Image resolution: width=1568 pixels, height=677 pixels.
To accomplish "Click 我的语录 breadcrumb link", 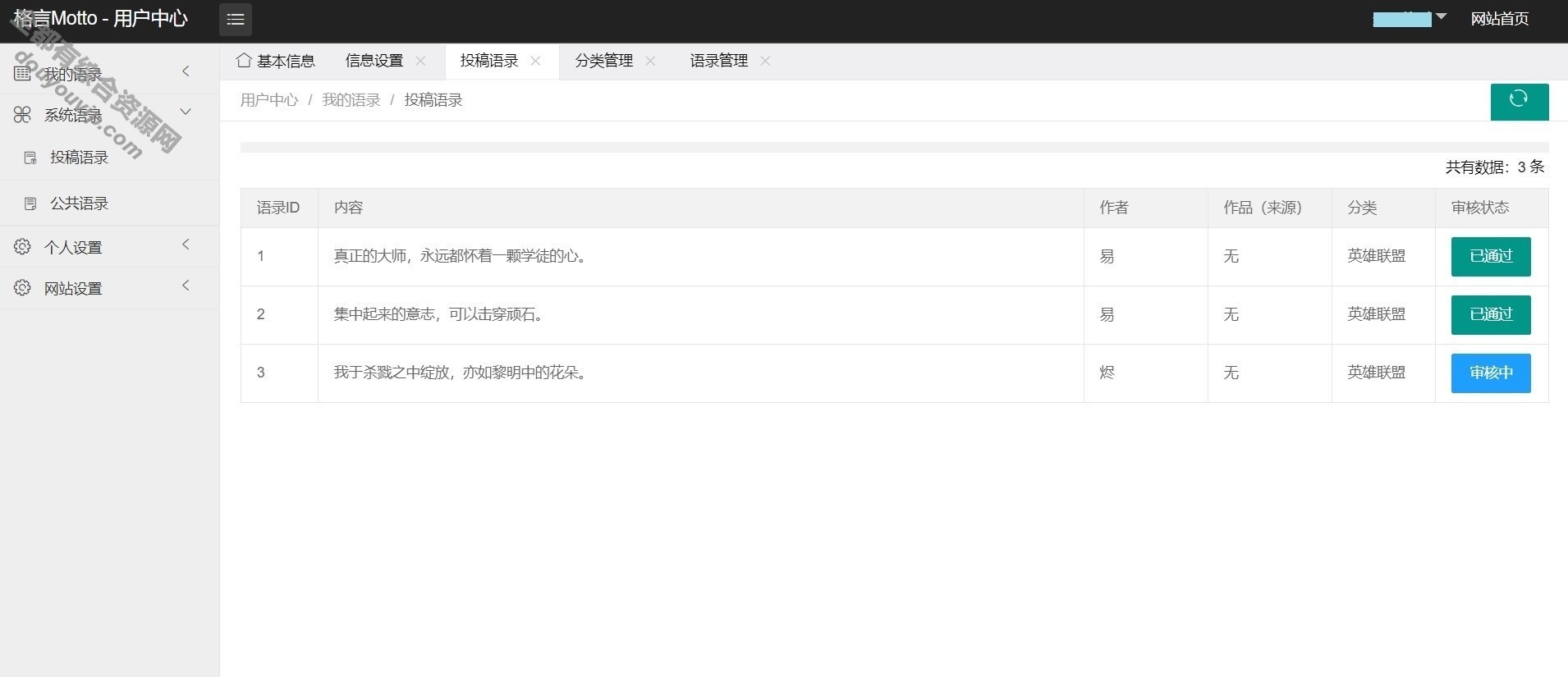I will tap(351, 100).
